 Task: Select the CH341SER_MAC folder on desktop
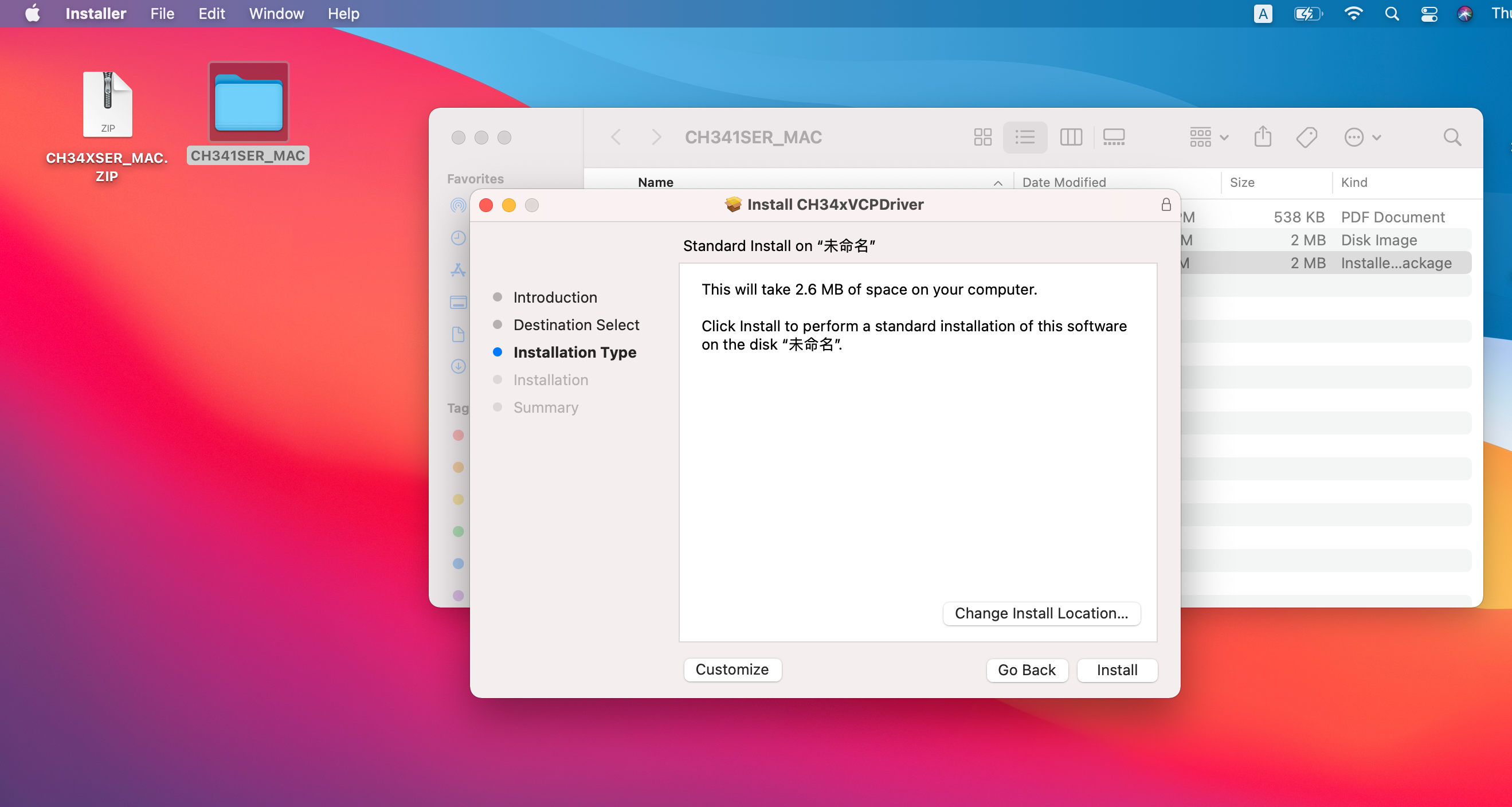[248, 113]
